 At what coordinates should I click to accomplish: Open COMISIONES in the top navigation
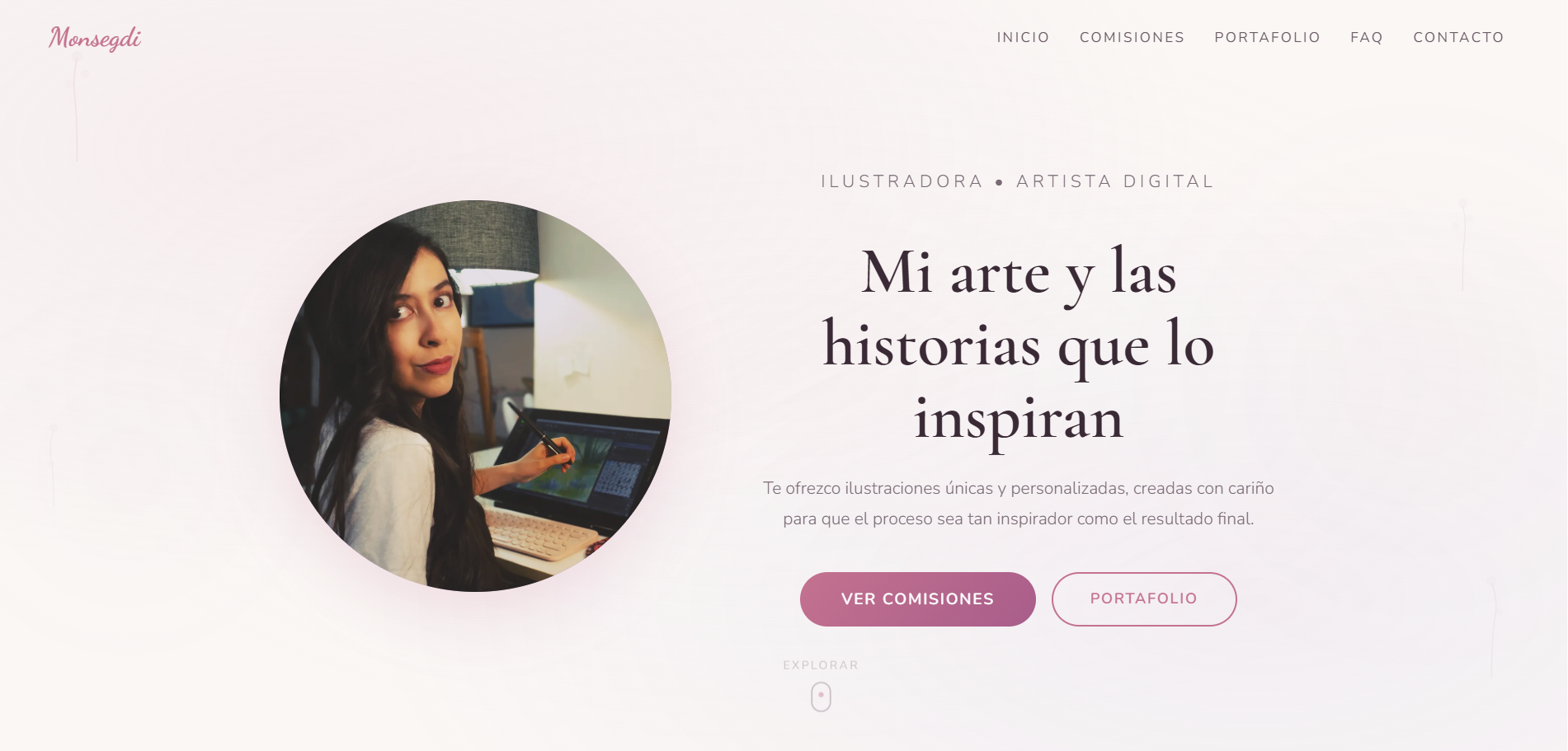[1132, 37]
